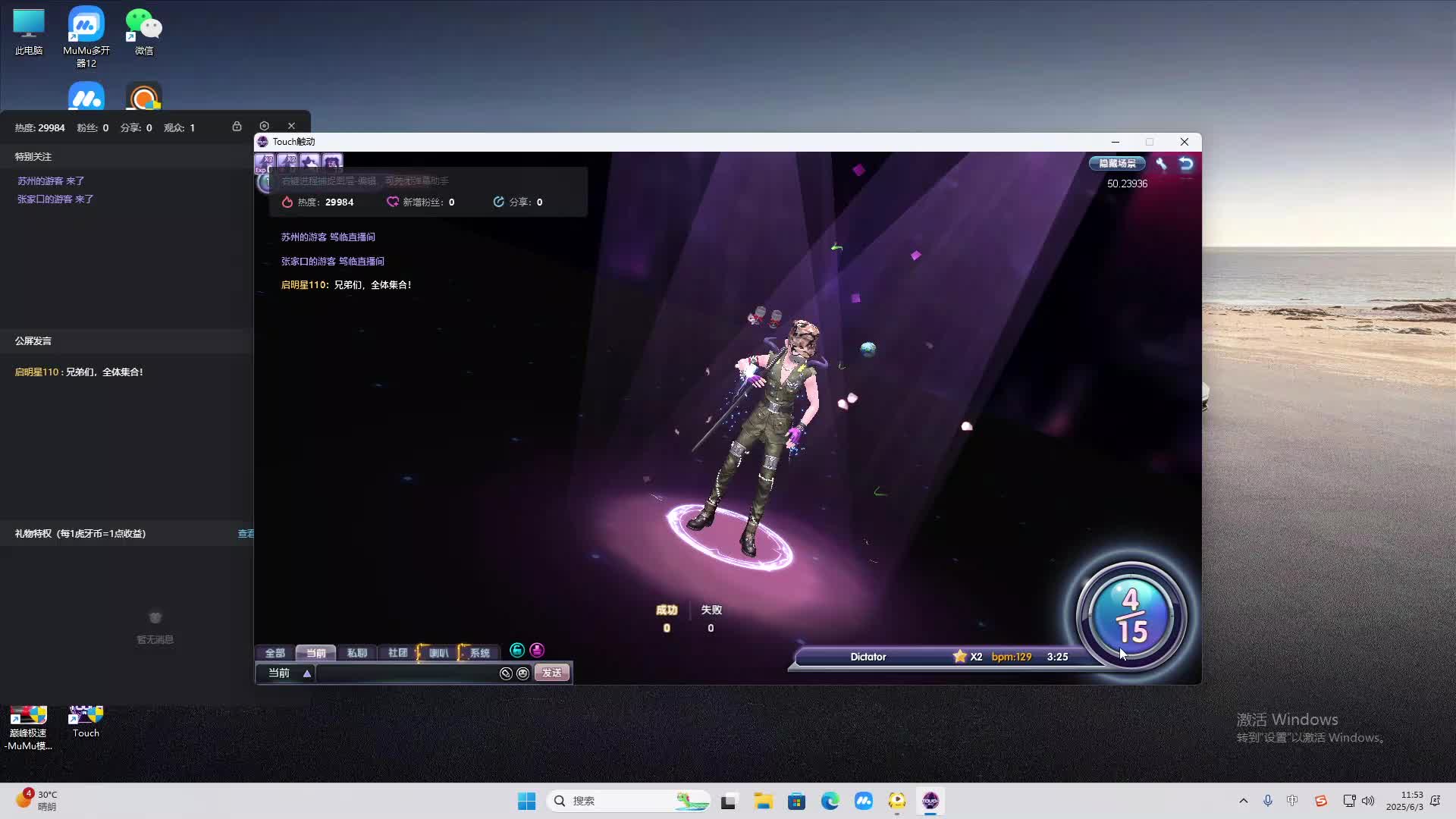Click the 查看 link in gift section
Viewport: 1456px width, 819px height.
tap(246, 534)
